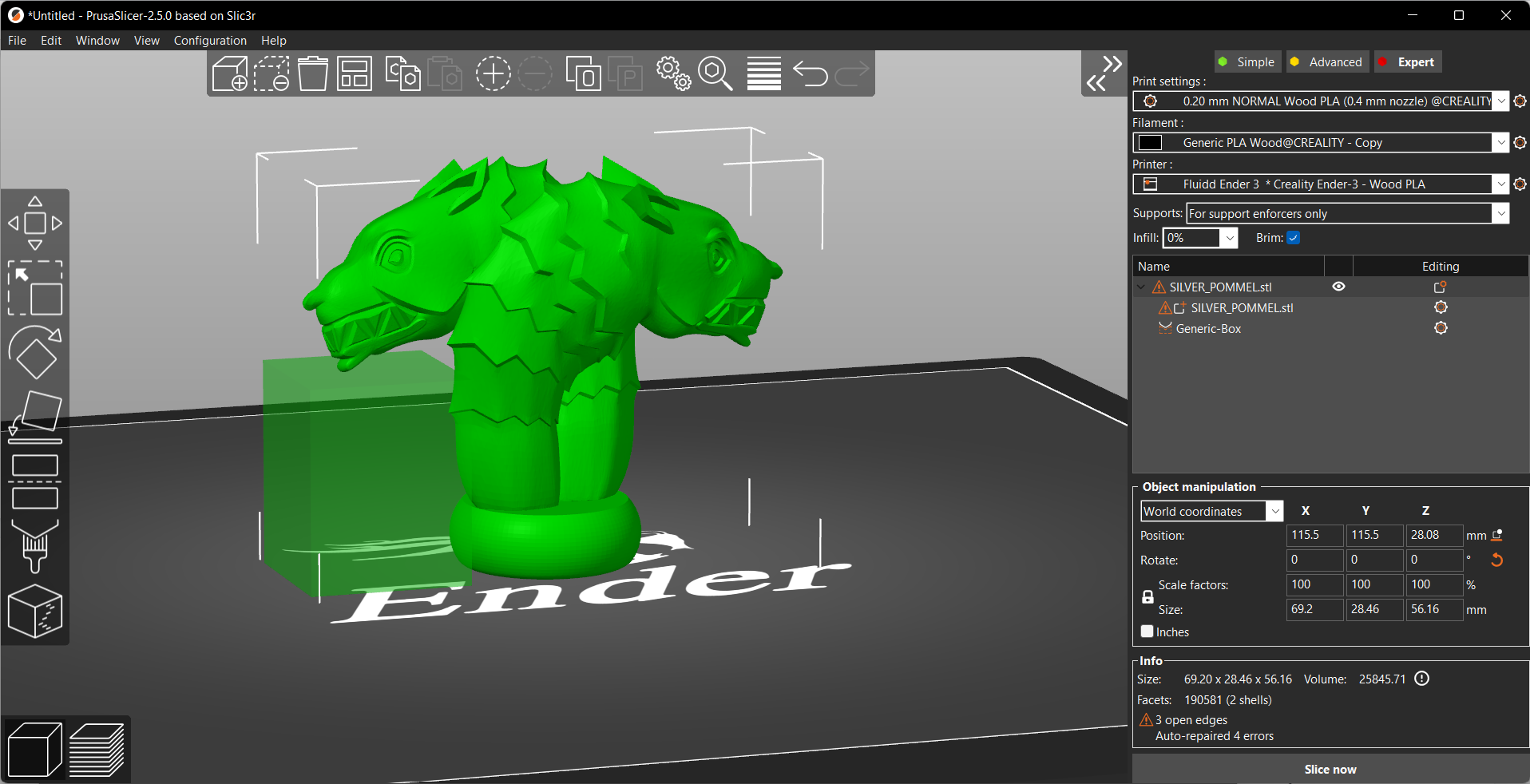
Task: Switch to sliced layers preview
Action: pos(97,749)
